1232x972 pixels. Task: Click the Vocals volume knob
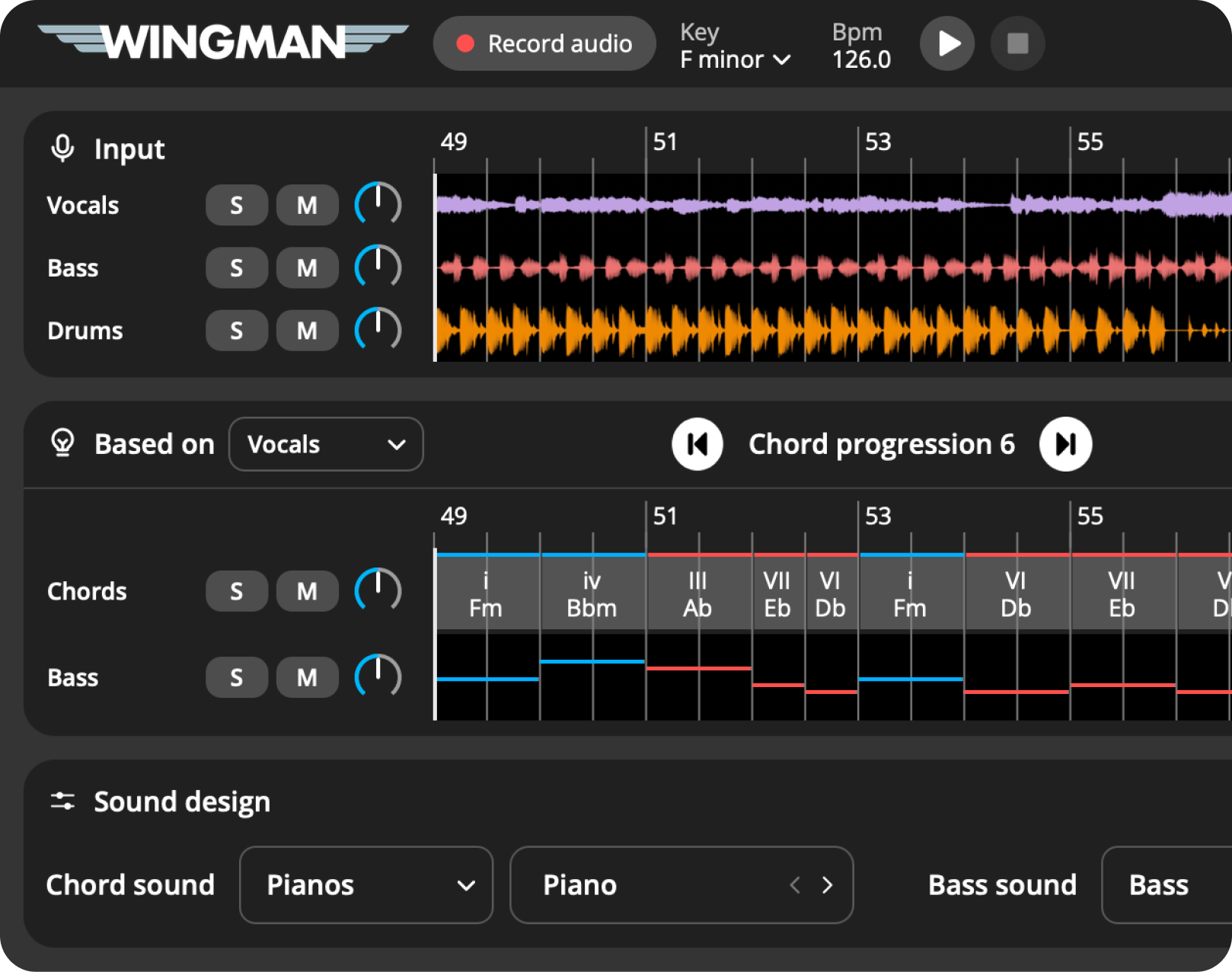378,204
